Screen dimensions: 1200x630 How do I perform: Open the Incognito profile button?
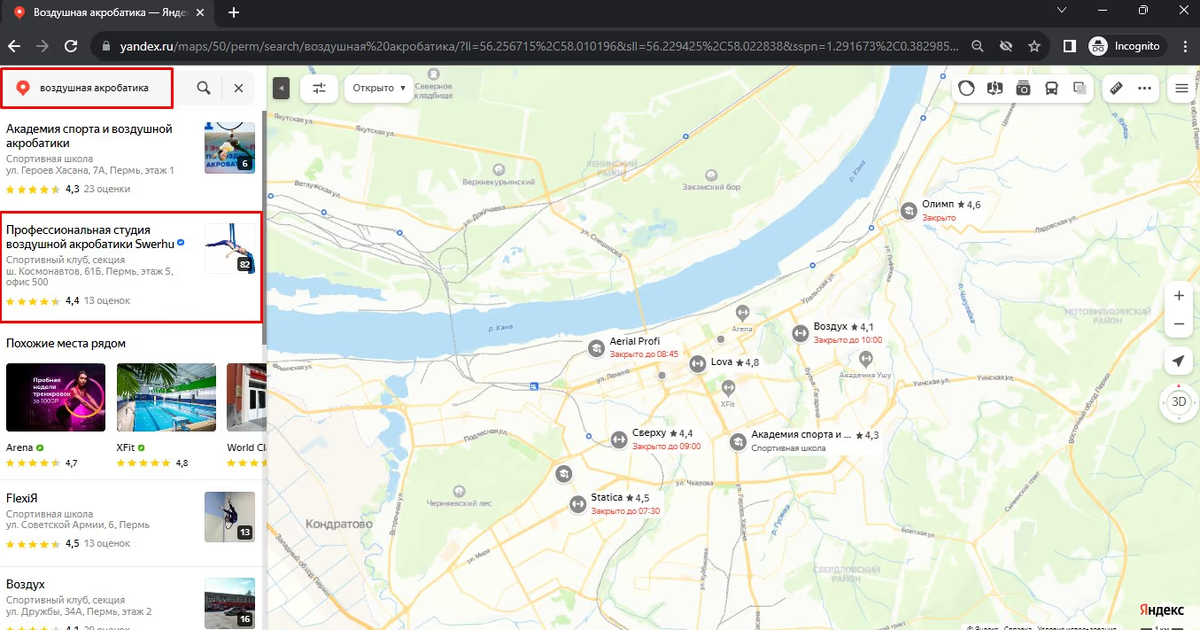coord(1126,46)
